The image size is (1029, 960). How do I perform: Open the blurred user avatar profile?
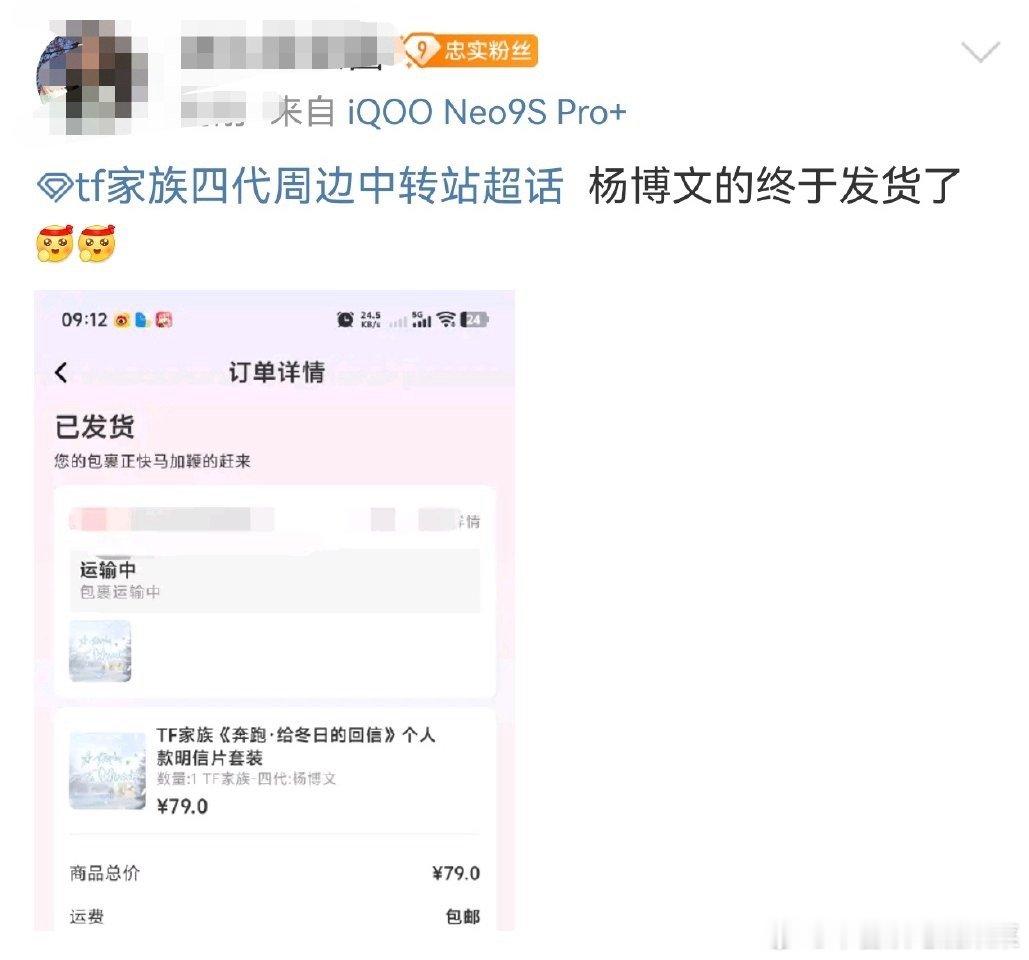coord(92,77)
